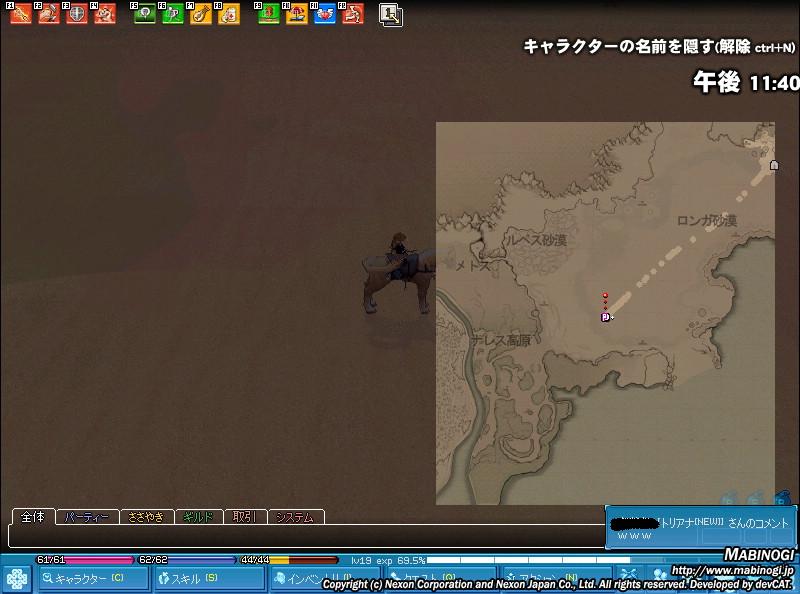This screenshot has height=594, width=800.
Task: Use the F8 first aid skill icon
Action: pos(229,14)
